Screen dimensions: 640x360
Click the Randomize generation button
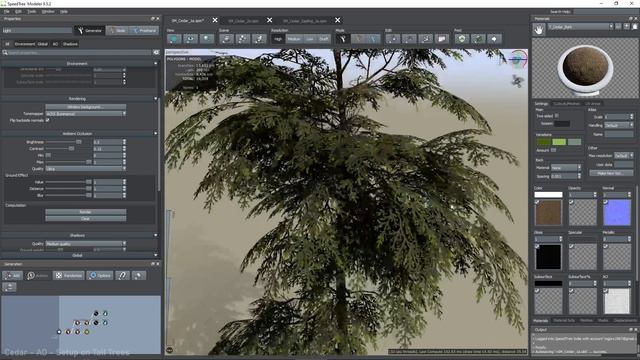point(68,276)
